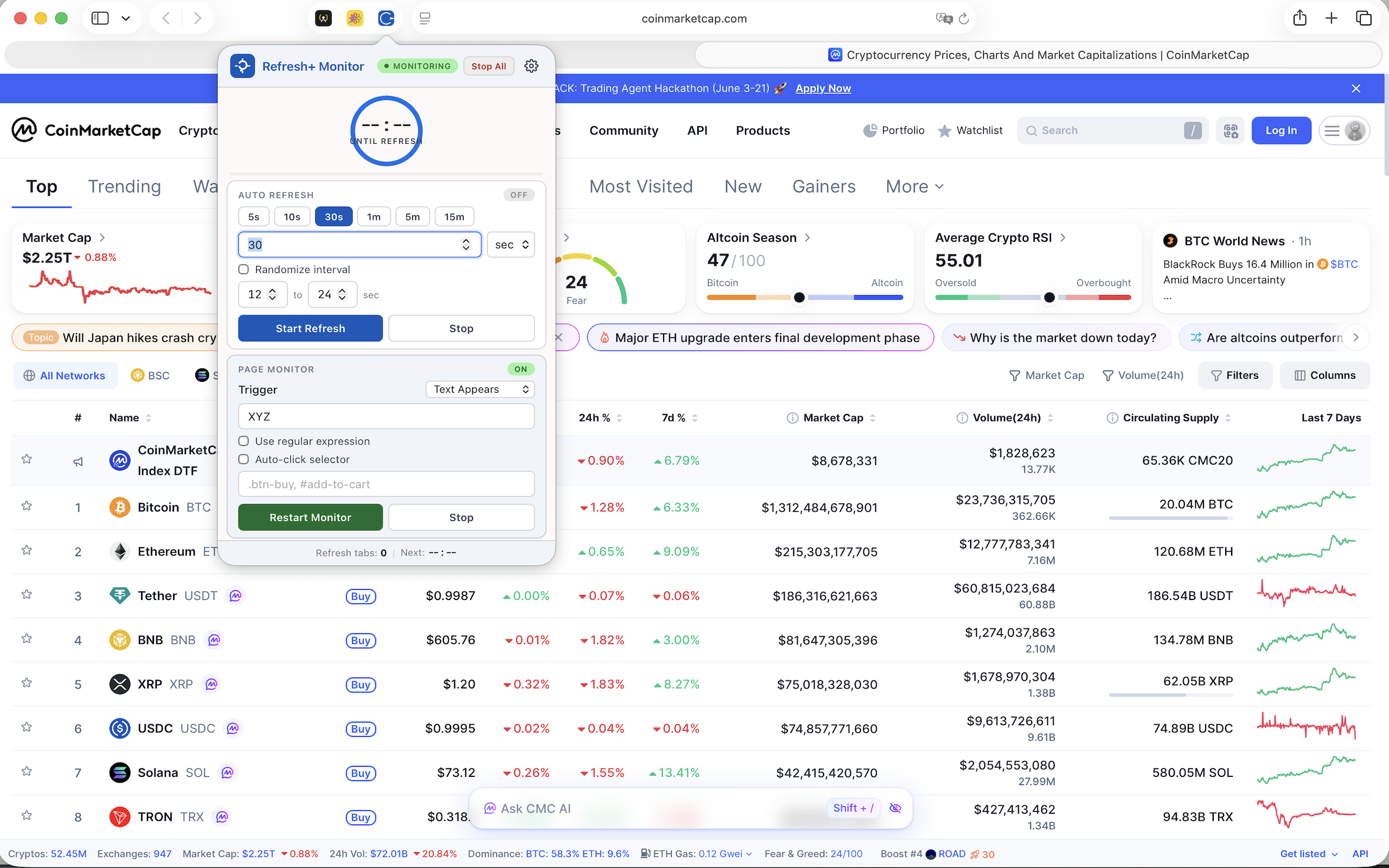Hide the Ask CMC AI bar
The height and width of the screenshot is (868, 1389).
tap(895, 808)
